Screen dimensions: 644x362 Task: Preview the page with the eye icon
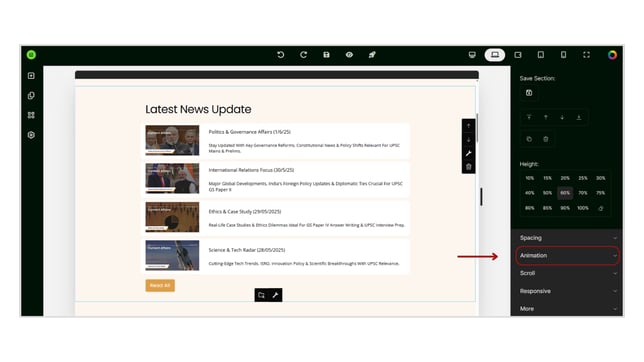349,55
